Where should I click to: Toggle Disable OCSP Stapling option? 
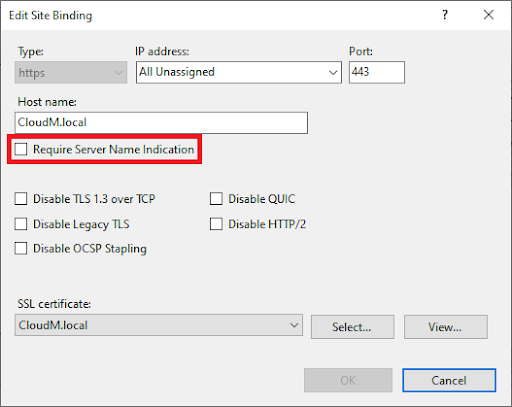pyautogui.click(x=21, y=249)
